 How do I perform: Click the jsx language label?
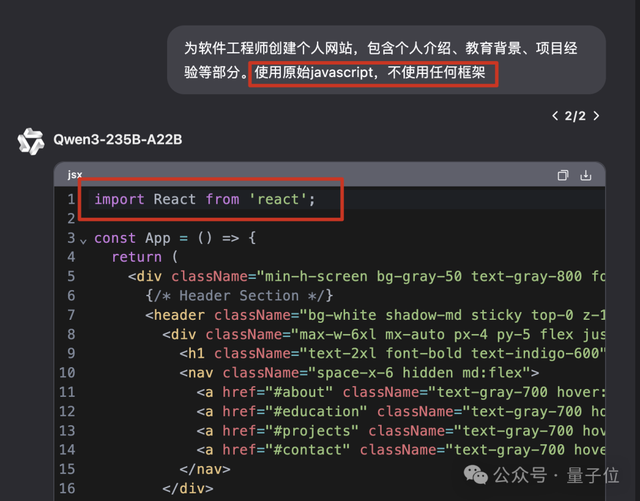coord(75,175)
